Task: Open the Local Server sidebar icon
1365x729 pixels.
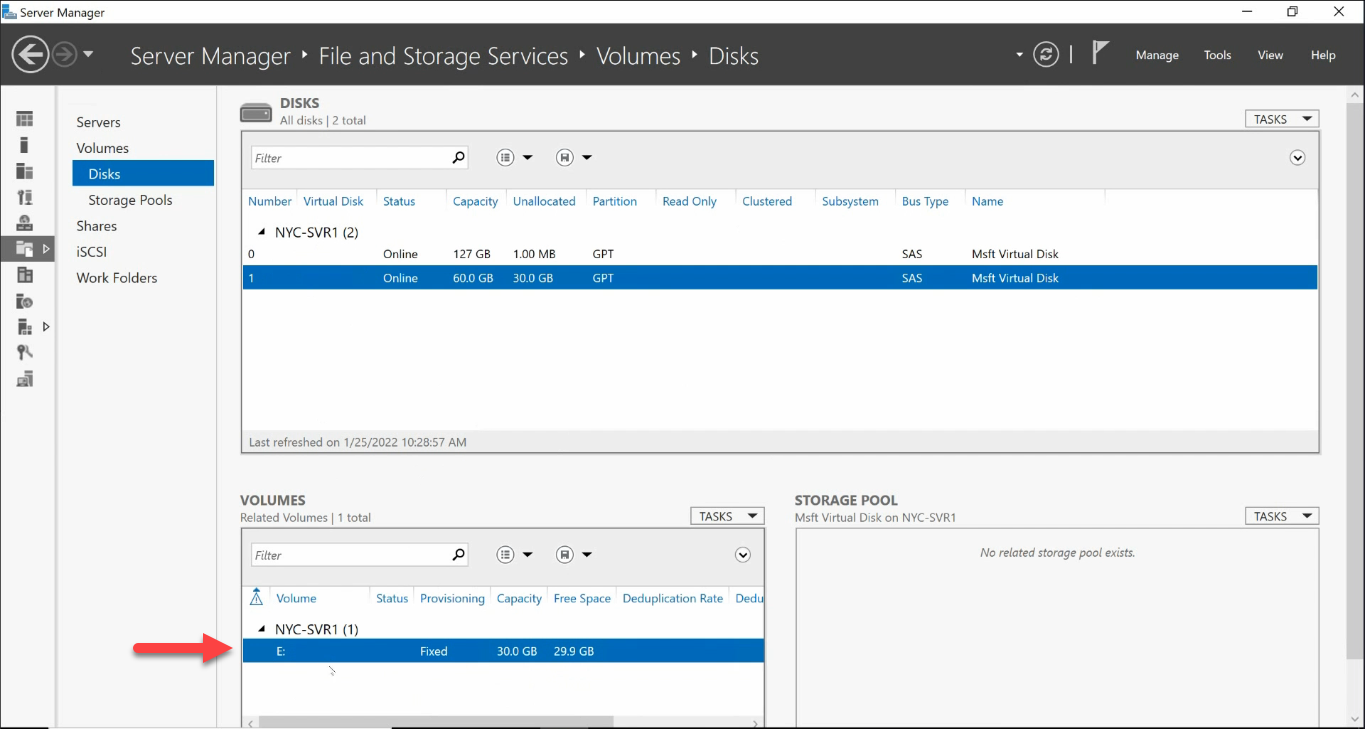Action: (x=25, y=145)
